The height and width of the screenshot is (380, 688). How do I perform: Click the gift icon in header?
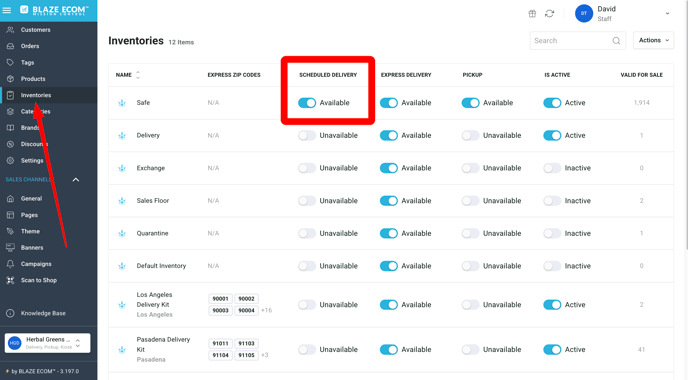coord(532,14)
